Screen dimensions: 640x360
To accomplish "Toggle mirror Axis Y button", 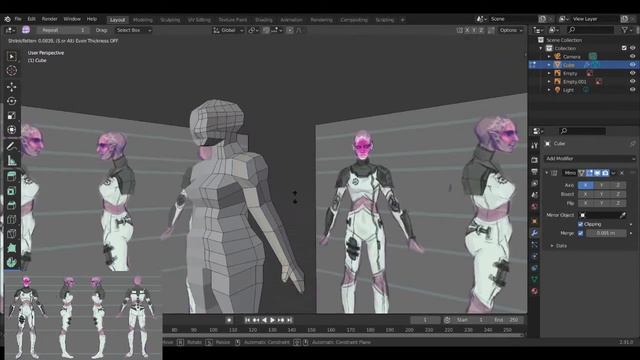I will [x=601, y=185].
